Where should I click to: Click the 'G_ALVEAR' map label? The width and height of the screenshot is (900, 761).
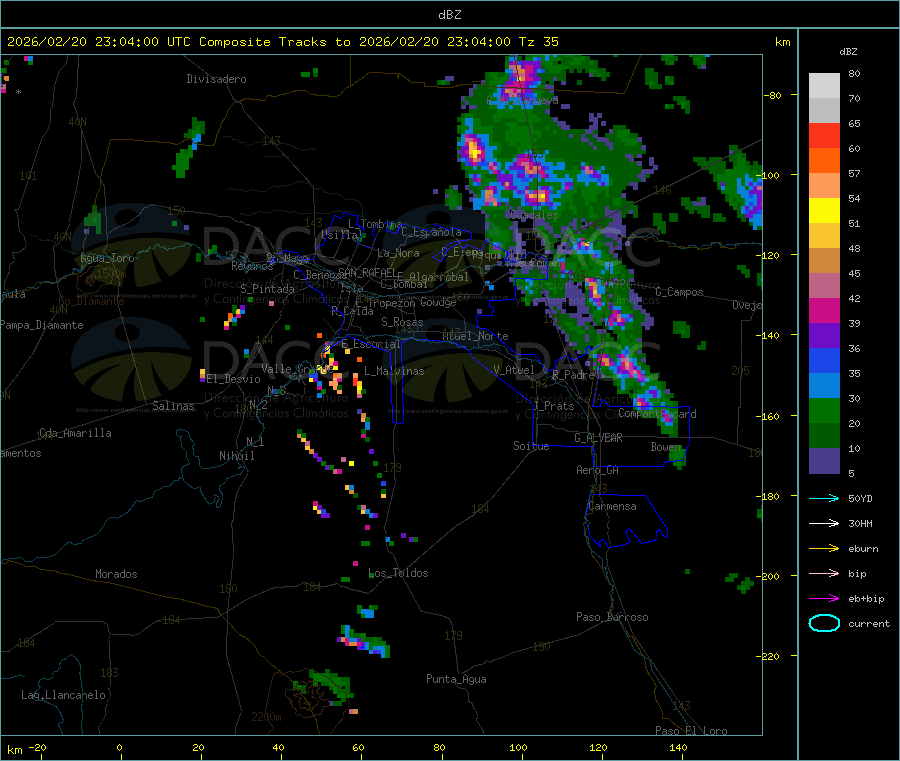point(598,438)
